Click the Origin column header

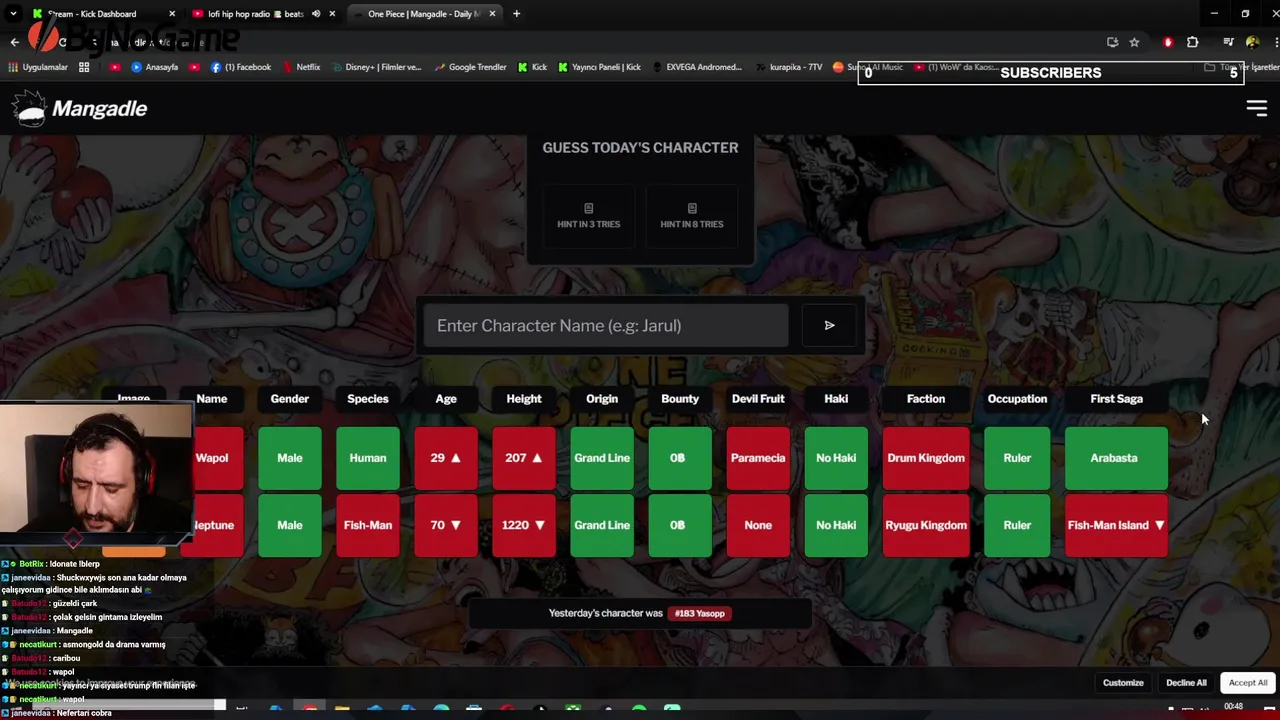(x=602, y=399)
